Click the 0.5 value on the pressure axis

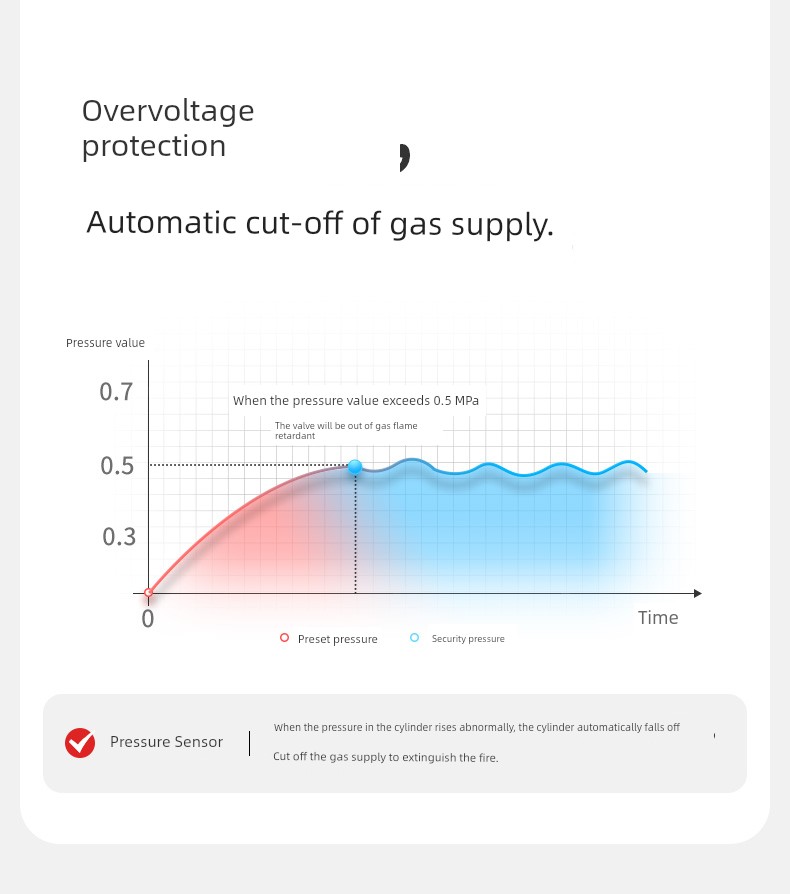[x=117, y=466]
